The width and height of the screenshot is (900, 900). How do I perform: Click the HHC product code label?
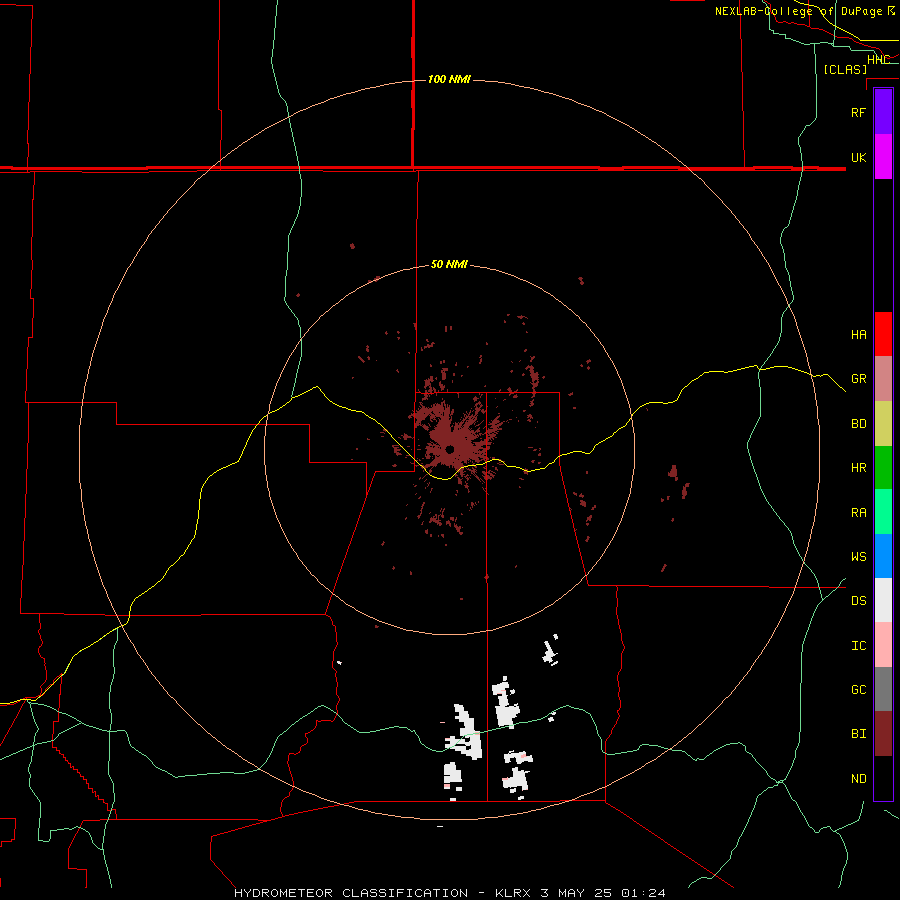[x=878, y=59]
